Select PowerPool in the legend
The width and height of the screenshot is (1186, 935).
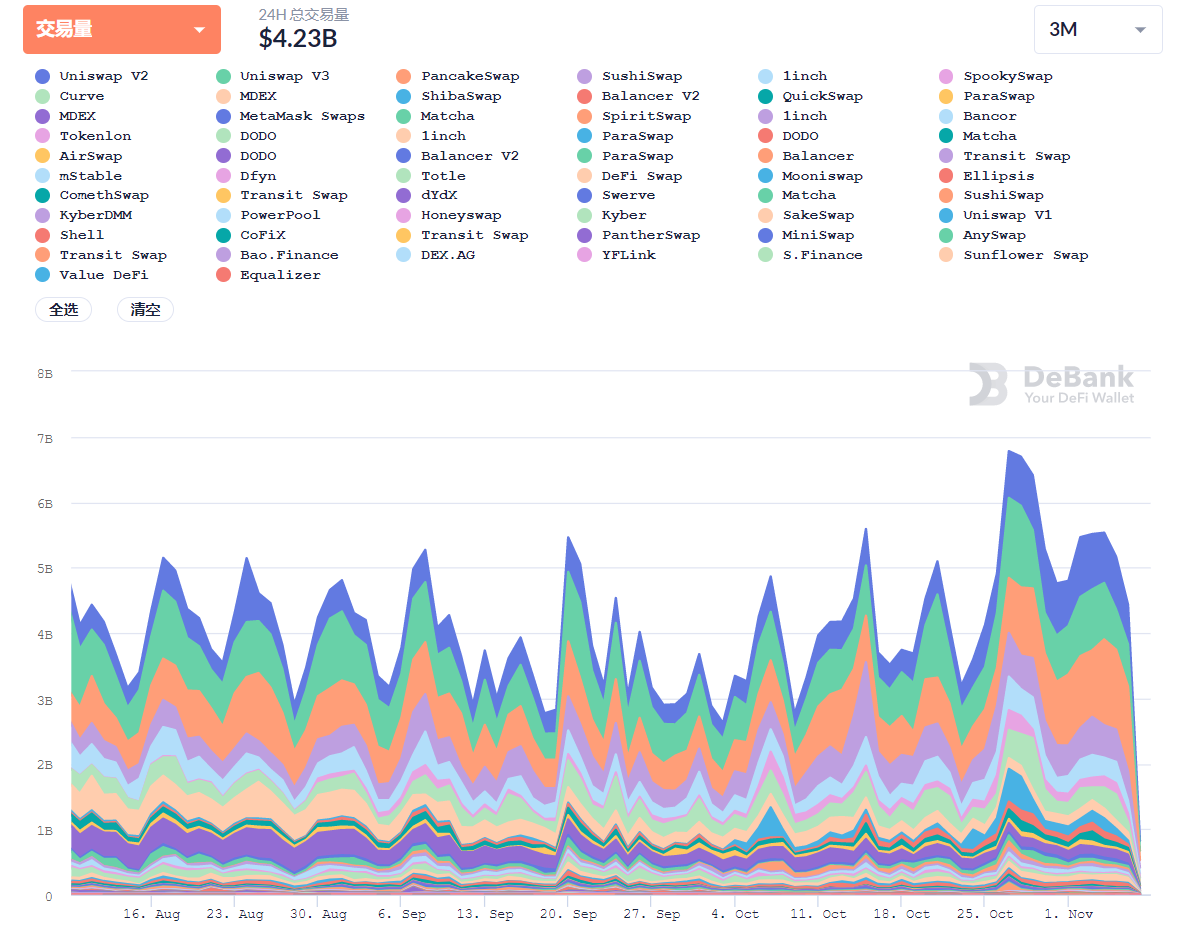click(x=268, y=215)
